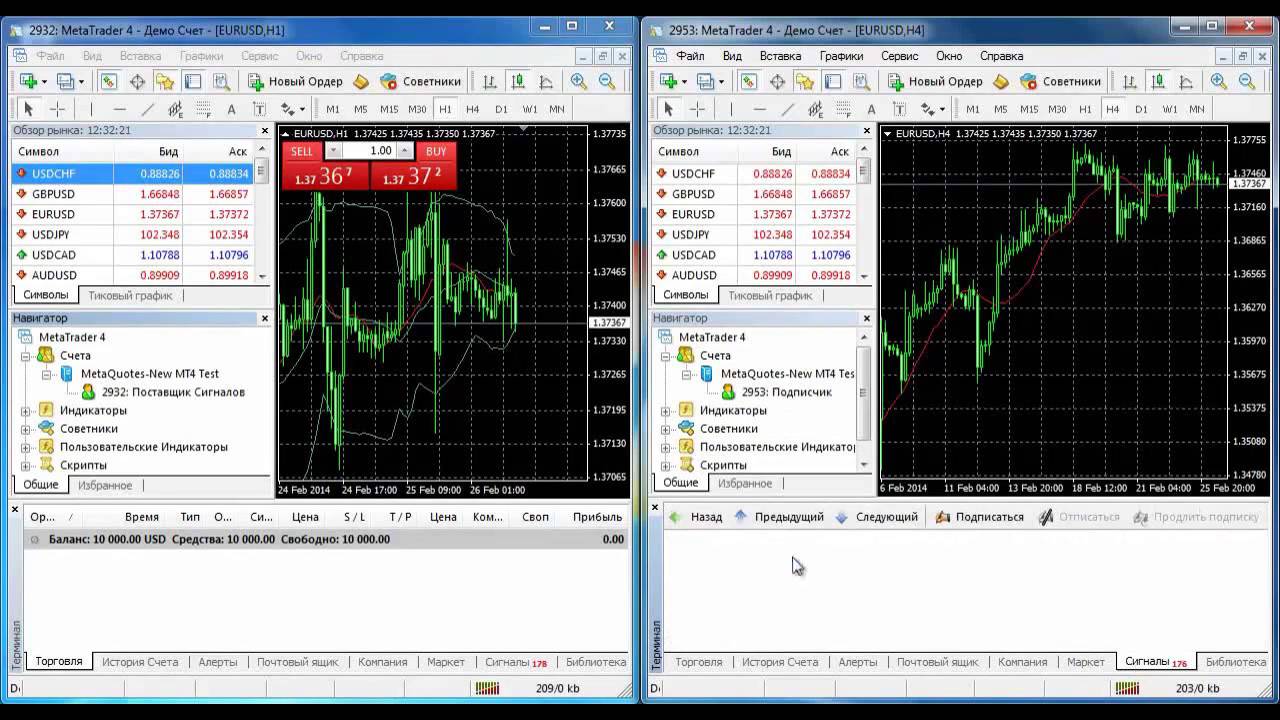Toggle Terminal panel icon in left window

pyautogui.click(x=193, y=82)
